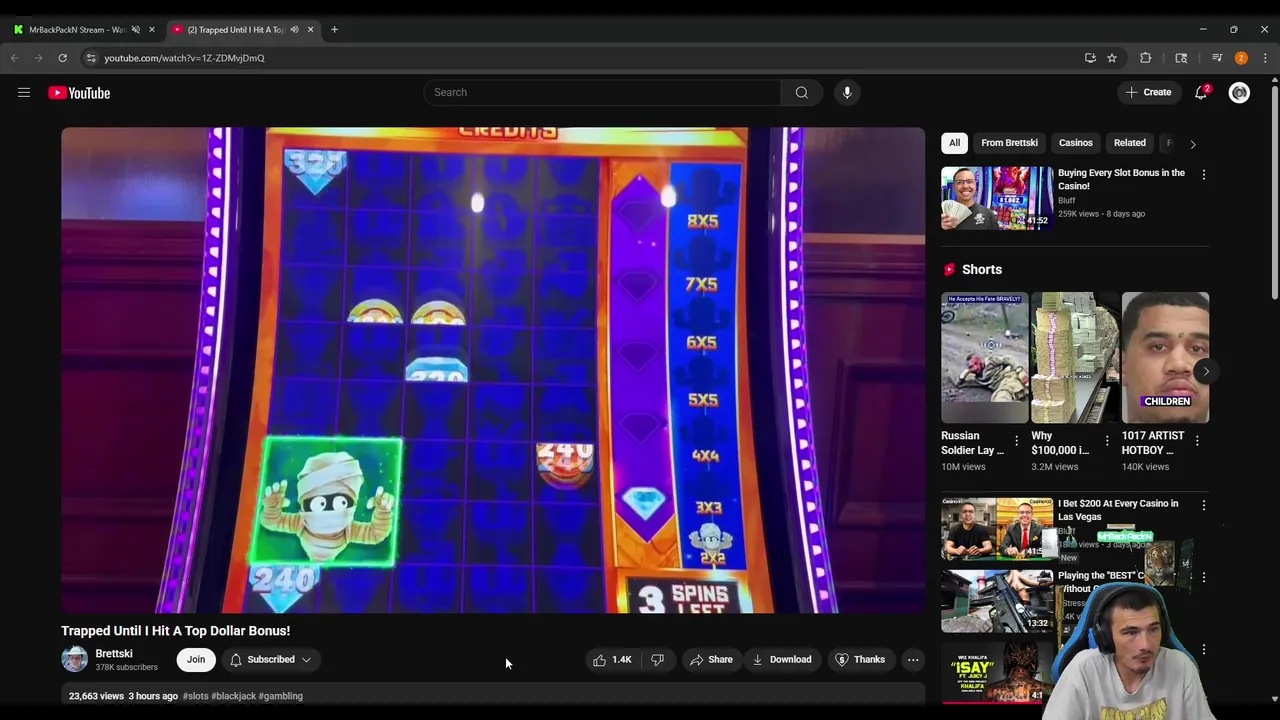Open a new browser tab

[334, 29]
